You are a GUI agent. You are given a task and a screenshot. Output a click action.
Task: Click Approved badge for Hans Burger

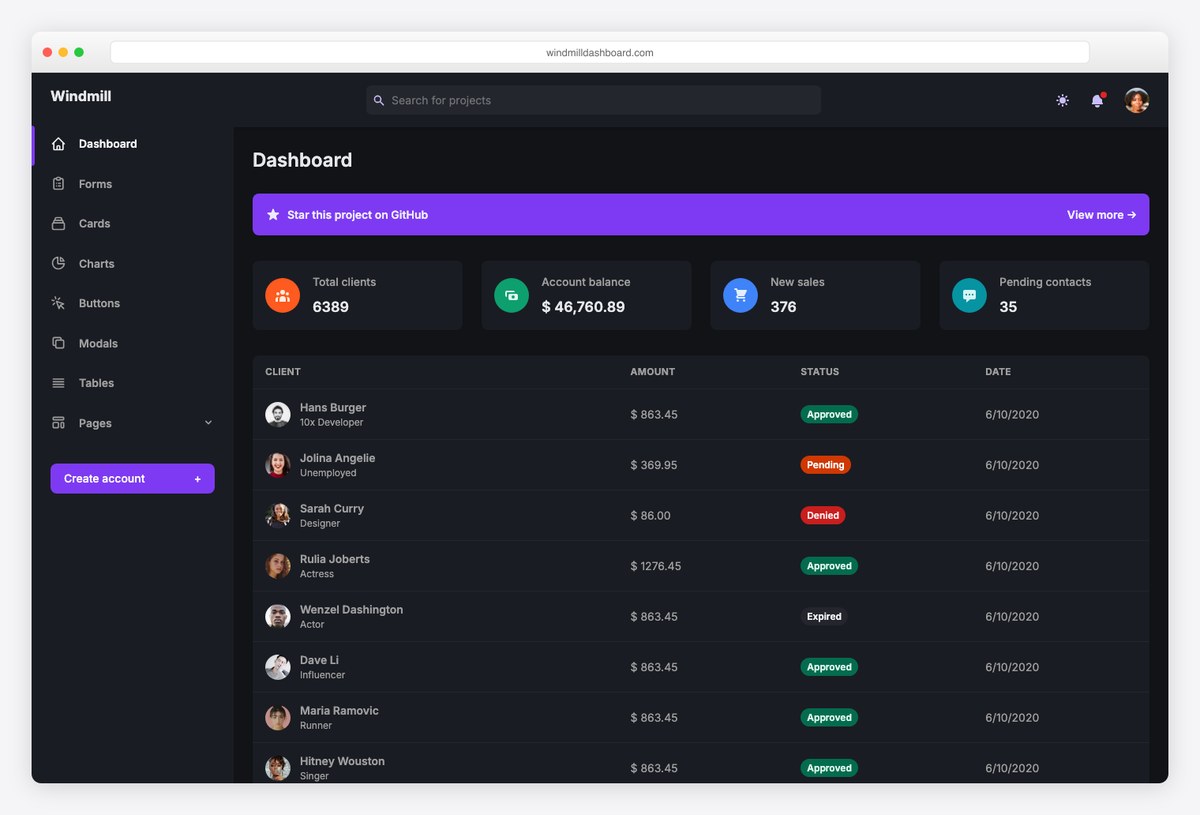pyautogui.click(x=829, y=414)
